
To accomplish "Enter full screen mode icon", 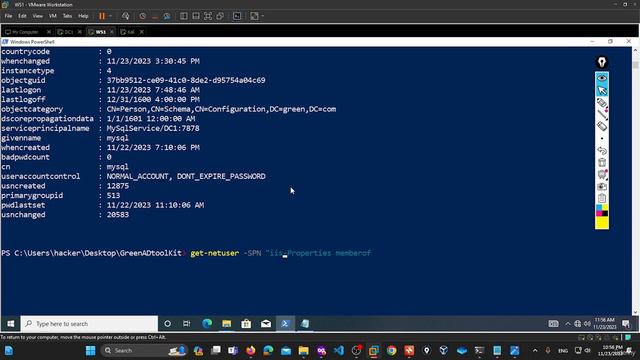I will (x=208, y=16).
